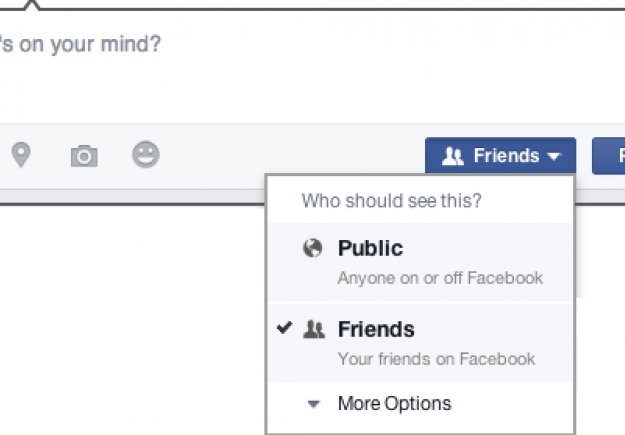The height and width of the screenshot is (435, 625).
Task: Click the checkmark next to Friends
Action: (285, 328)
